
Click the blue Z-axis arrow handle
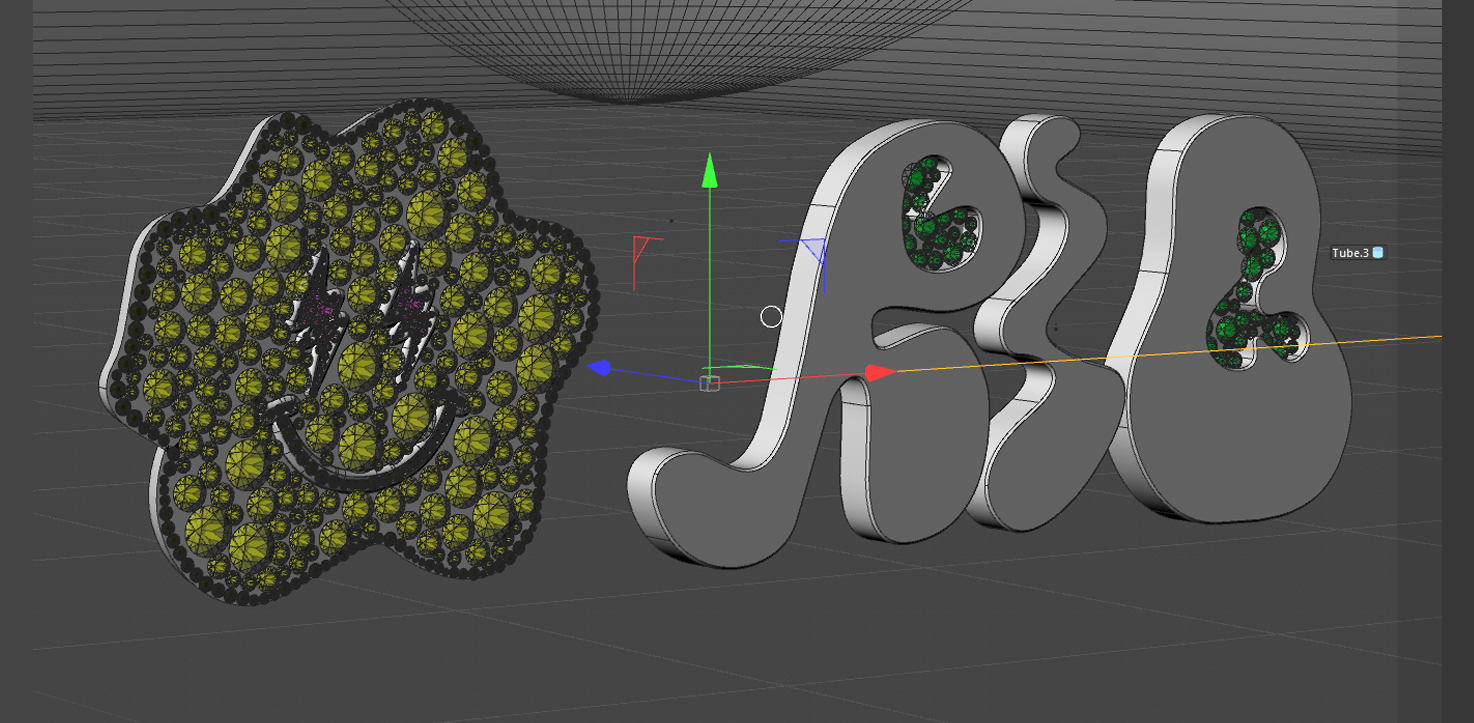point(600,368)
